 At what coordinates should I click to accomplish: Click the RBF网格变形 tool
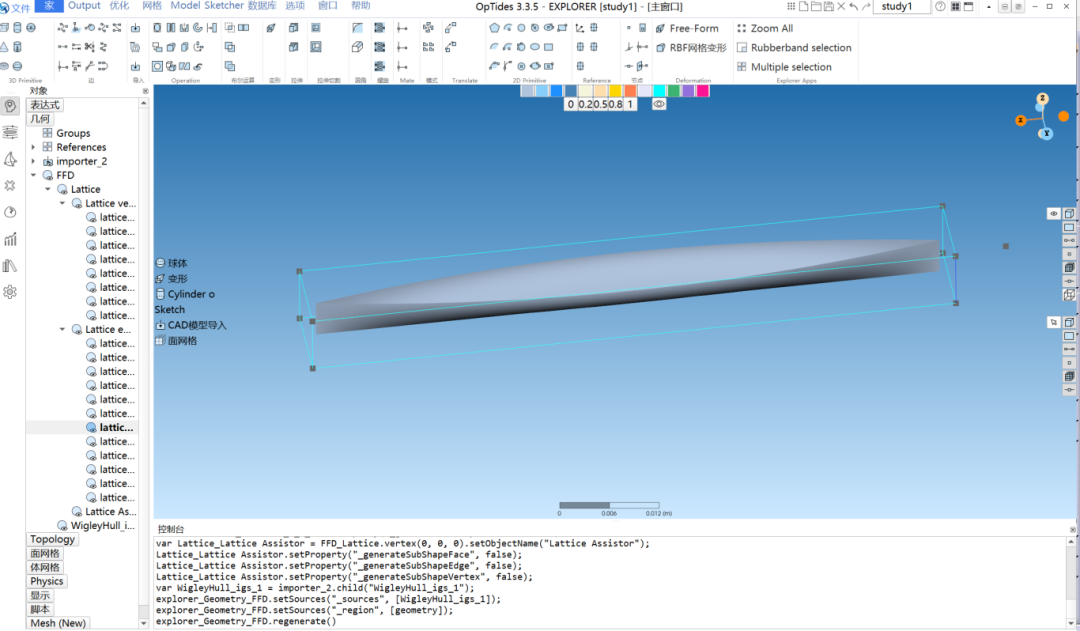point(691,48)
